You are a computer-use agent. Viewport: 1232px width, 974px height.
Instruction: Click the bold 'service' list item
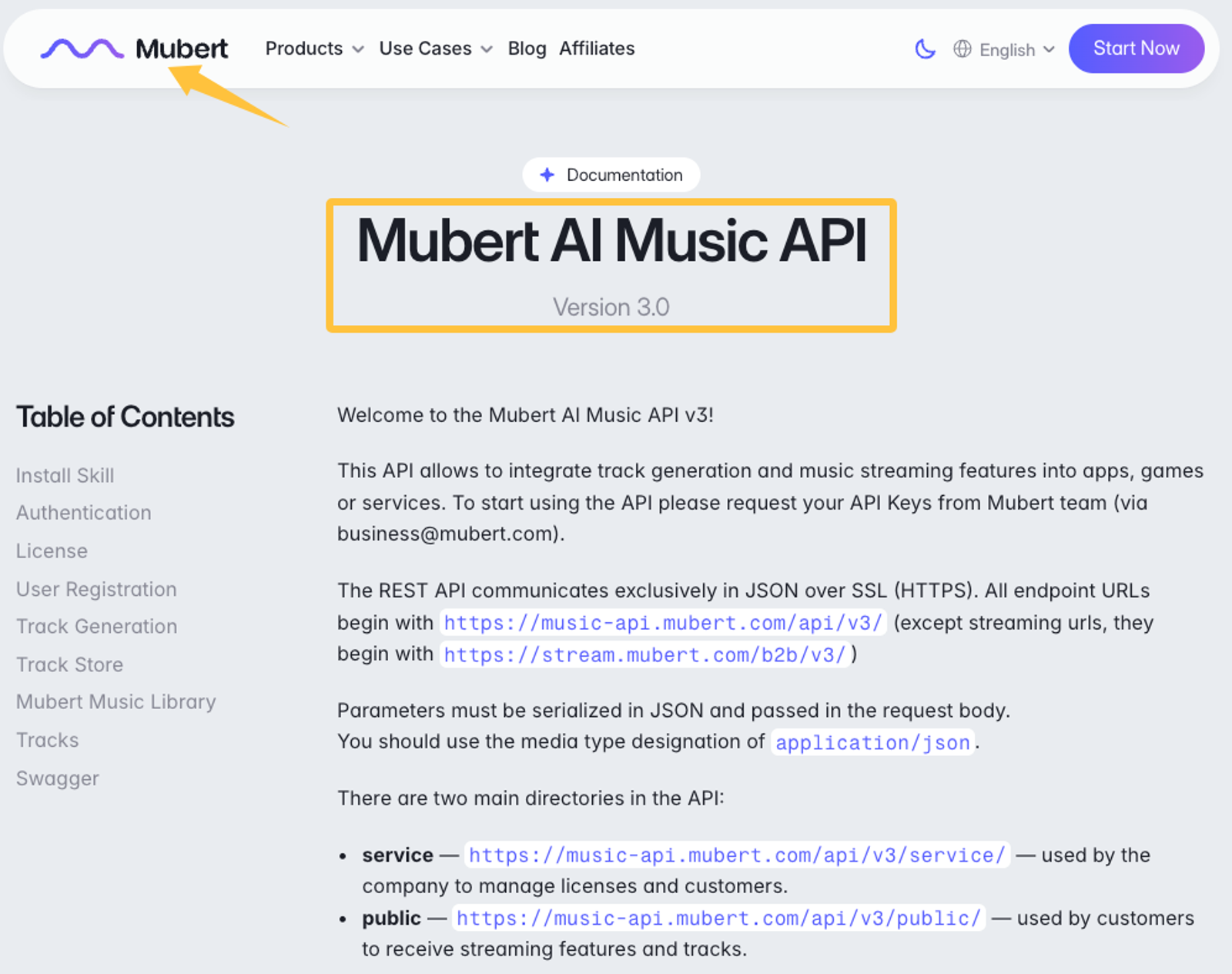click(x=398, y=855)
